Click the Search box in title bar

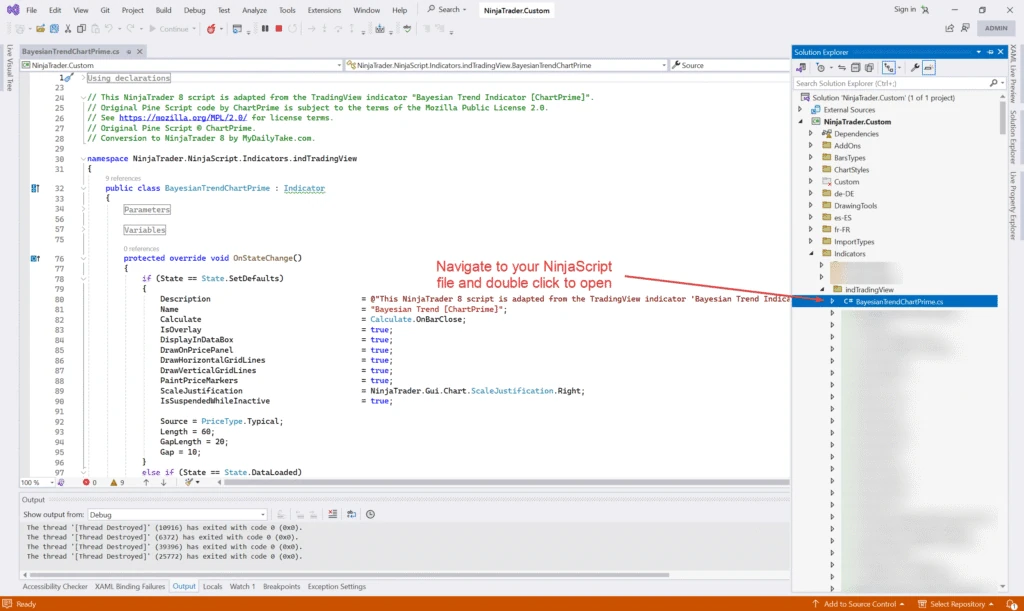[x=447, y=9]
